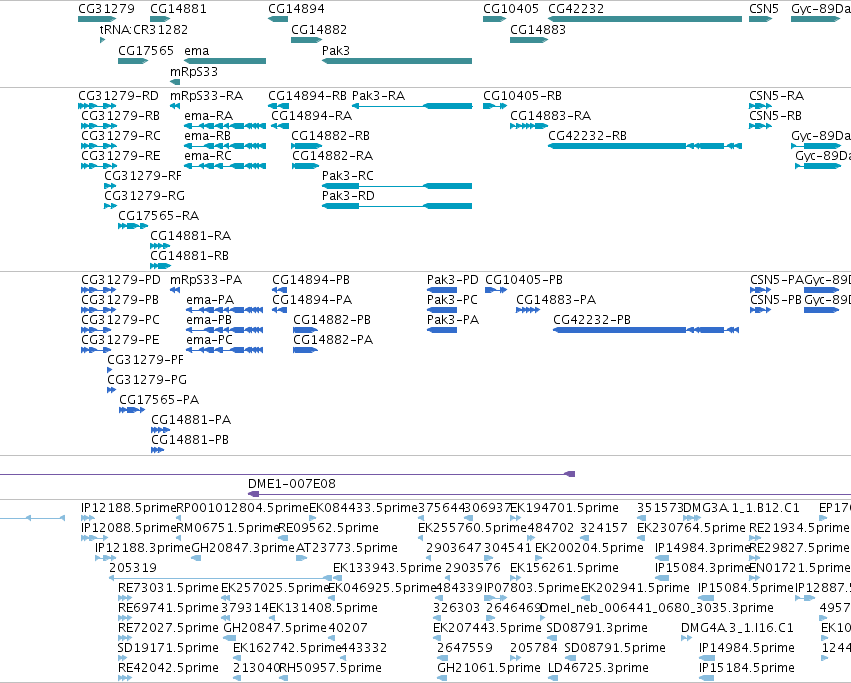
Task: Click protein CG14882-PB
Action: tap(332, 320)
